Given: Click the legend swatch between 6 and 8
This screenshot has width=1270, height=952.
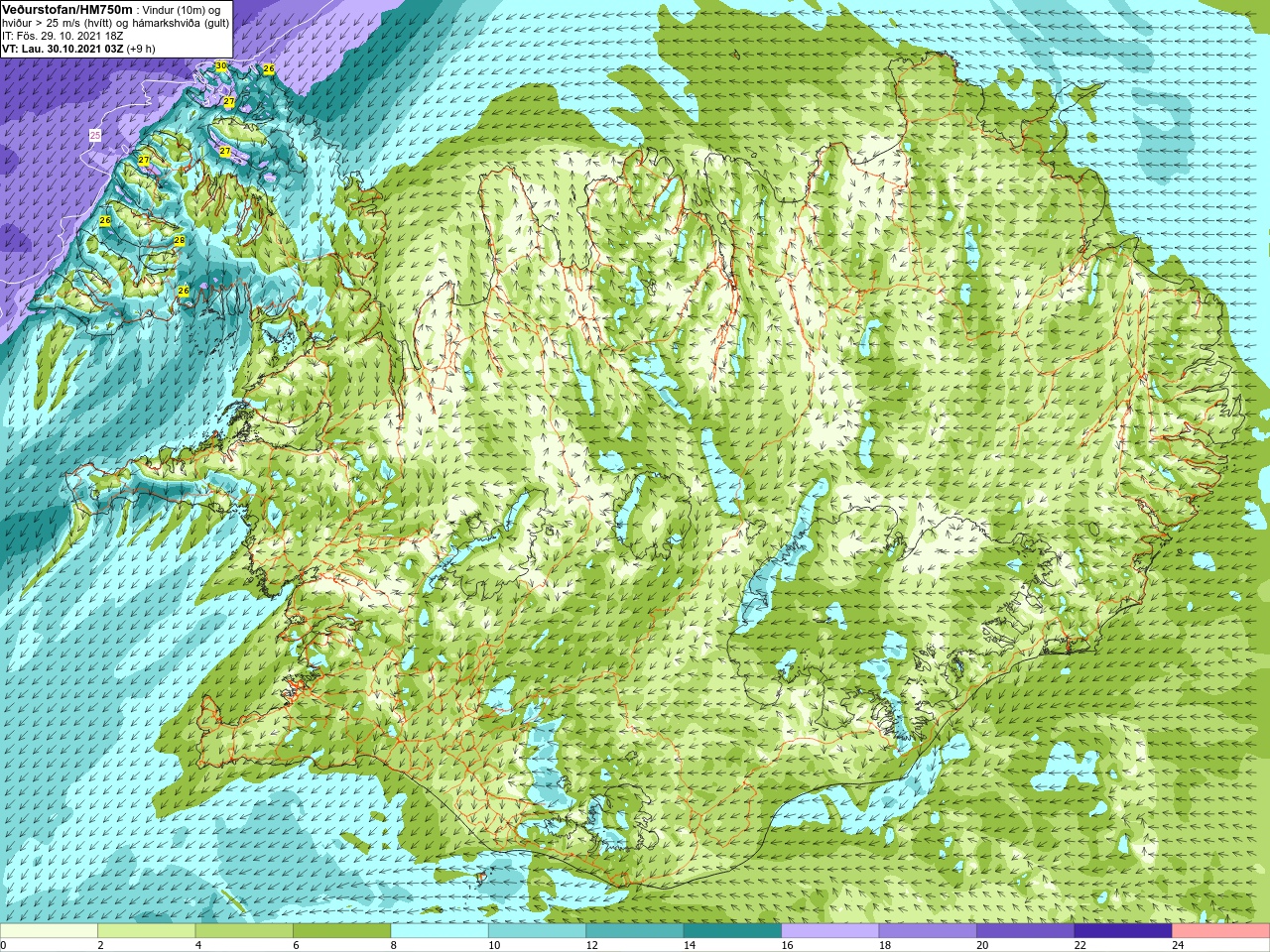Looking at the screenshot, I should coord(342,931).
